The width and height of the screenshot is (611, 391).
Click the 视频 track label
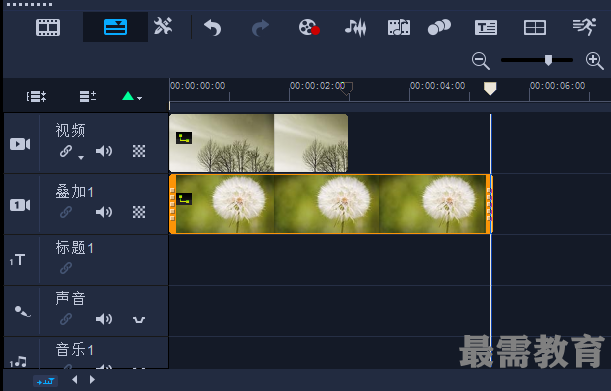point(70,130)
